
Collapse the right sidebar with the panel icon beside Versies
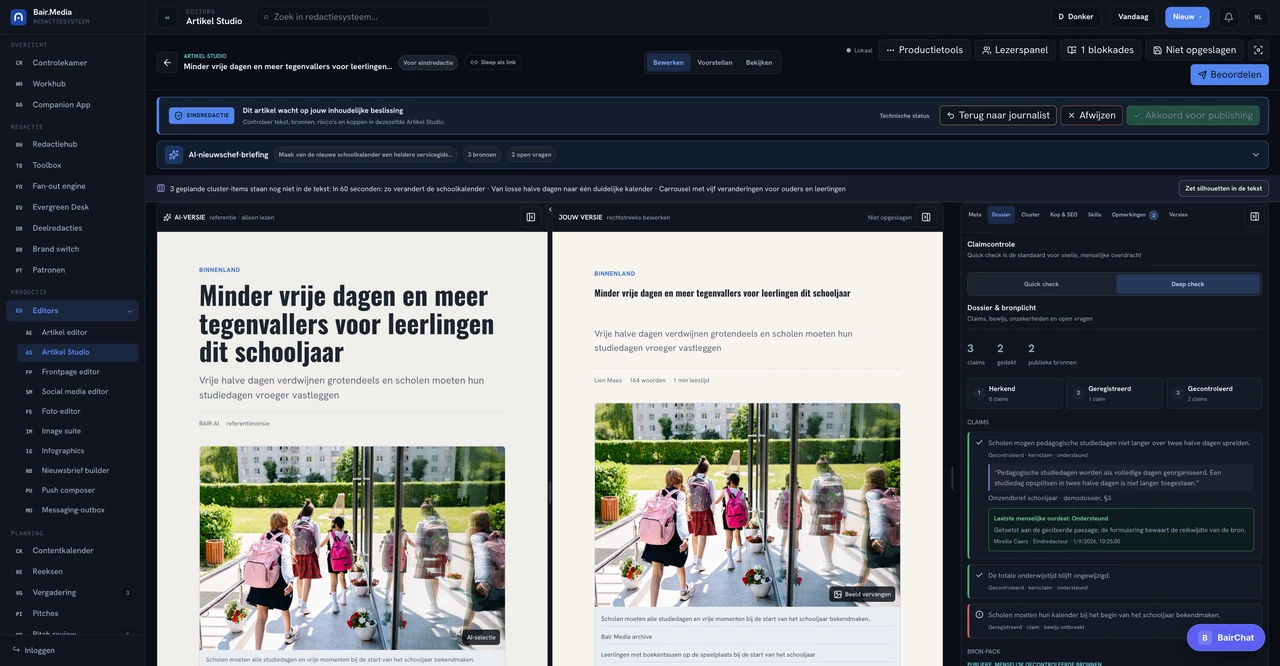point(1254,216)
